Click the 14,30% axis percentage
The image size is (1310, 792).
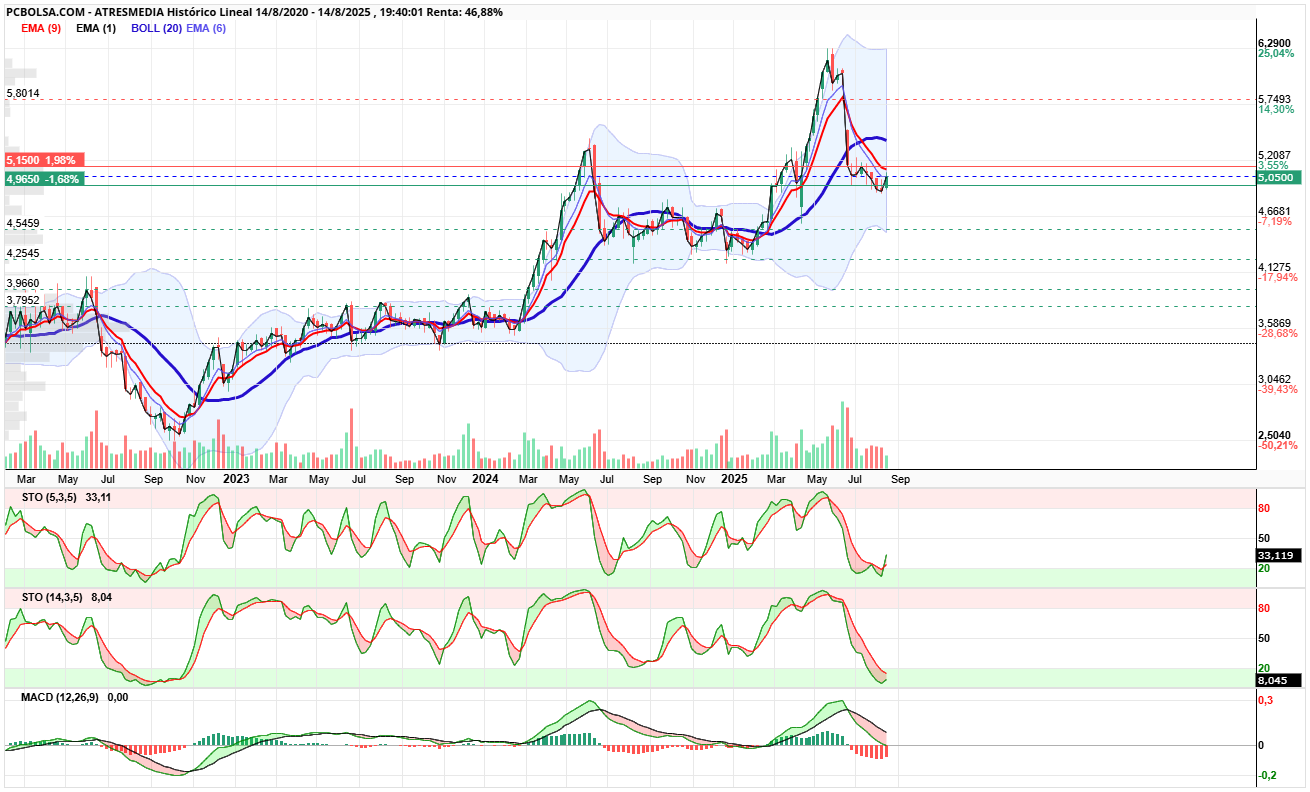(x=1275, y=110)
